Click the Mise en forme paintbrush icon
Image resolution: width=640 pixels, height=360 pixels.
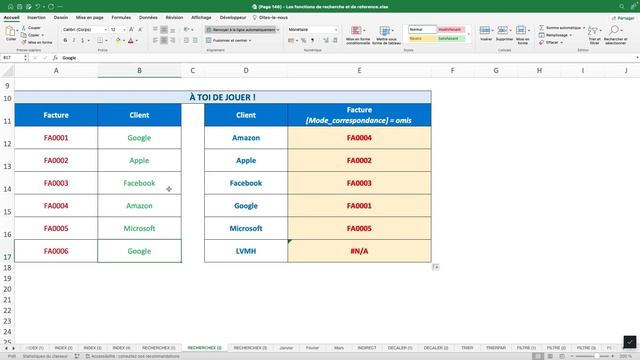pos(24,42)
